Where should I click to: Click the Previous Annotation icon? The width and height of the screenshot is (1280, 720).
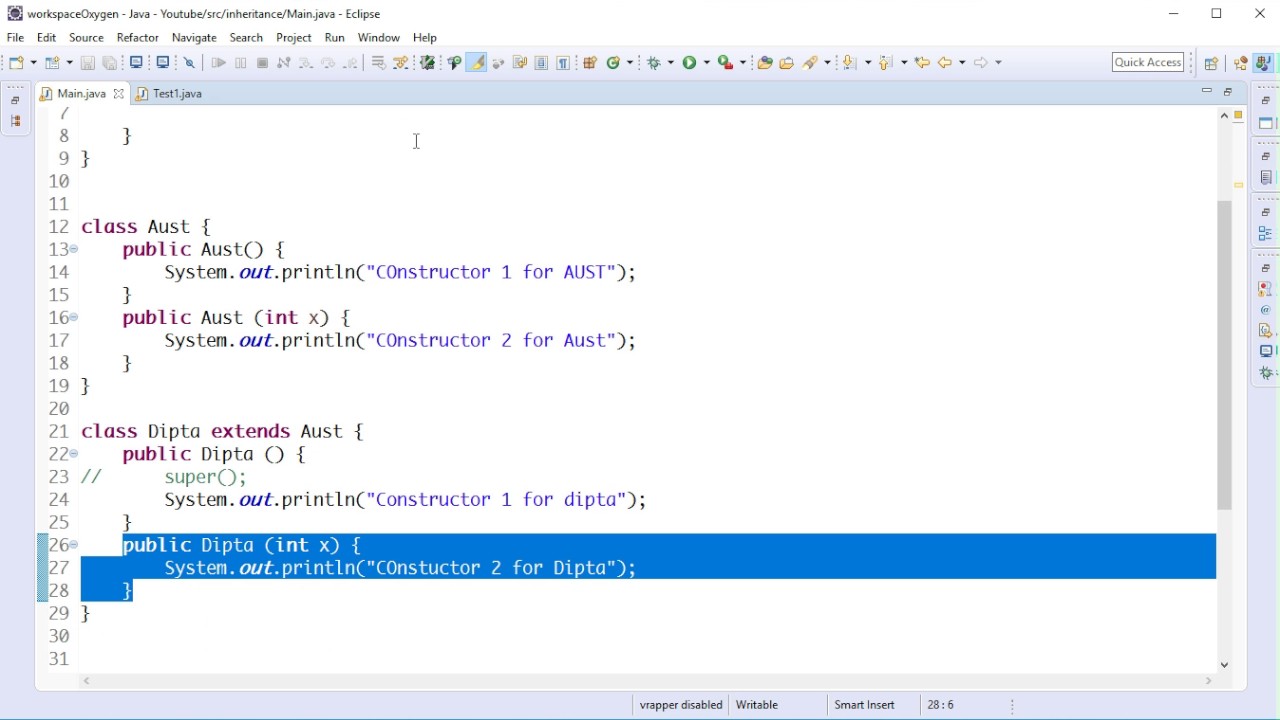point(884,62)
